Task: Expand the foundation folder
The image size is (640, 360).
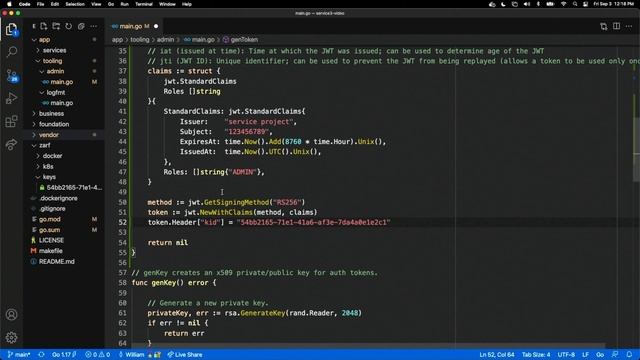Action: [x=54, y=124]
